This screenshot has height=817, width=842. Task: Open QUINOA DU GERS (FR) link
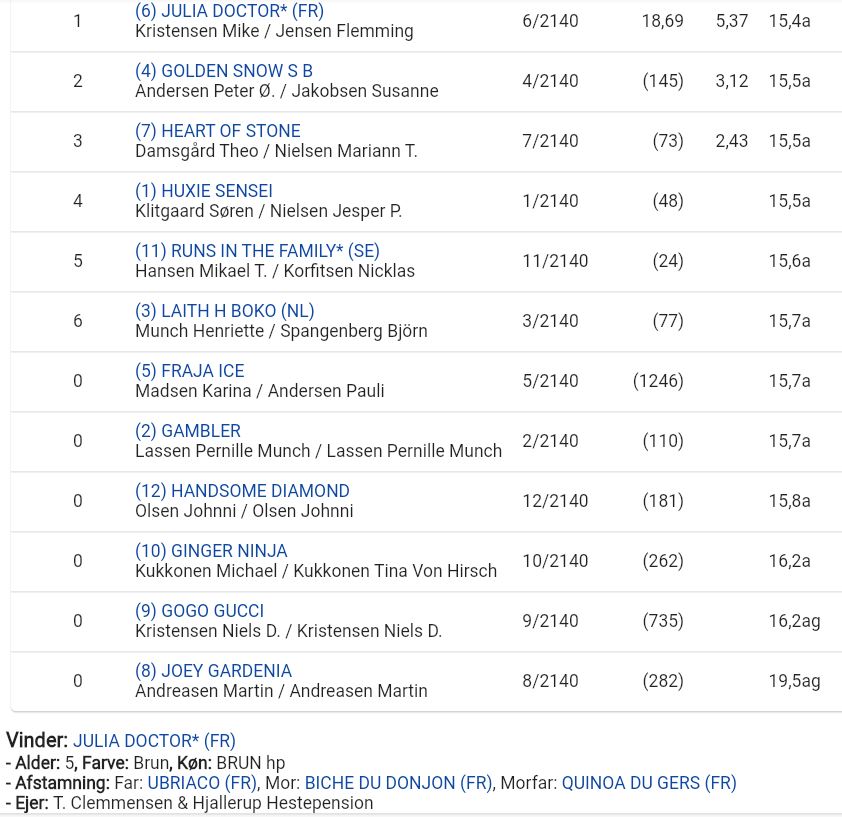(649, 783)
